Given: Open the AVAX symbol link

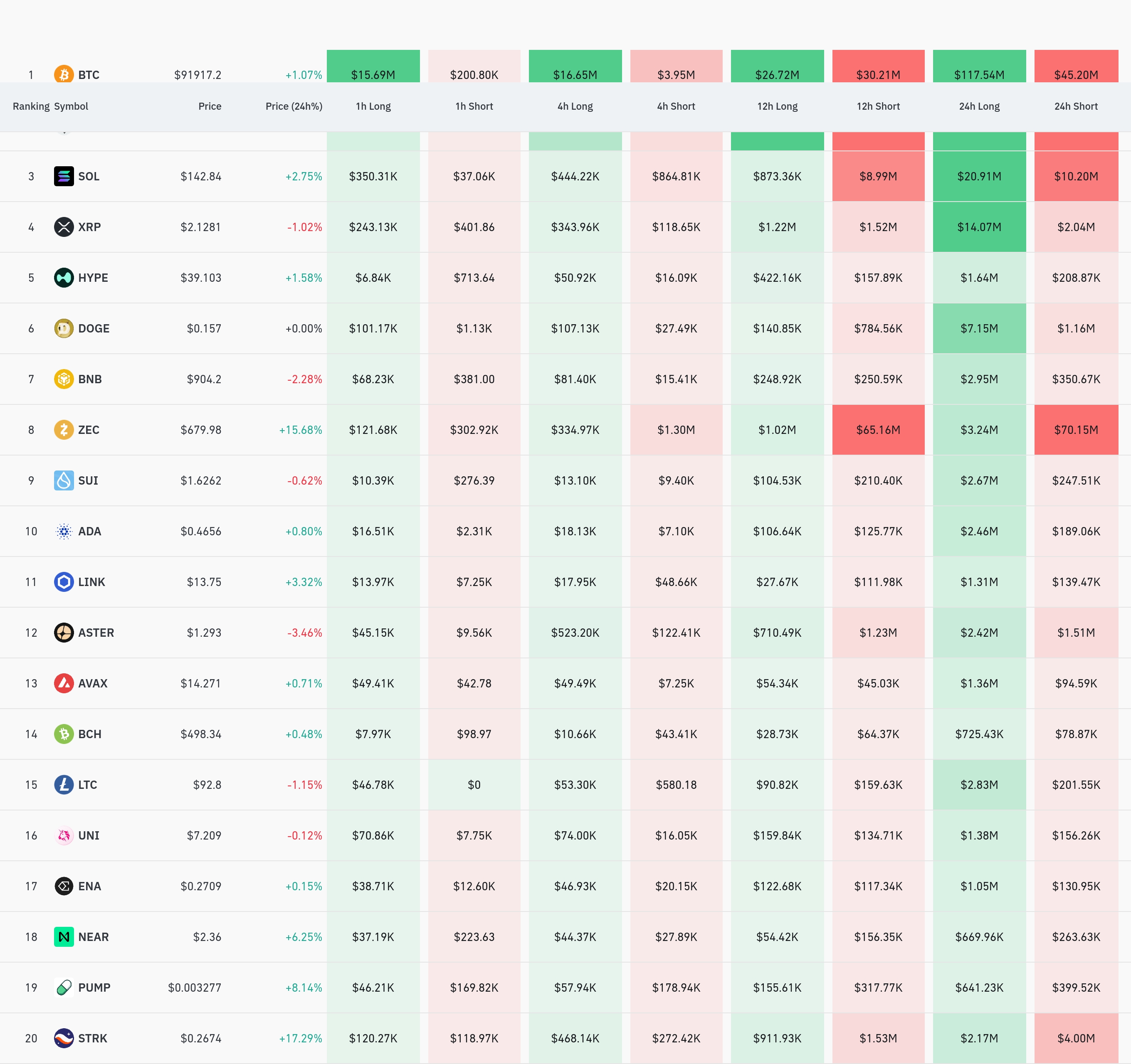Looking at the screenshot, I should tap(92, 683).
